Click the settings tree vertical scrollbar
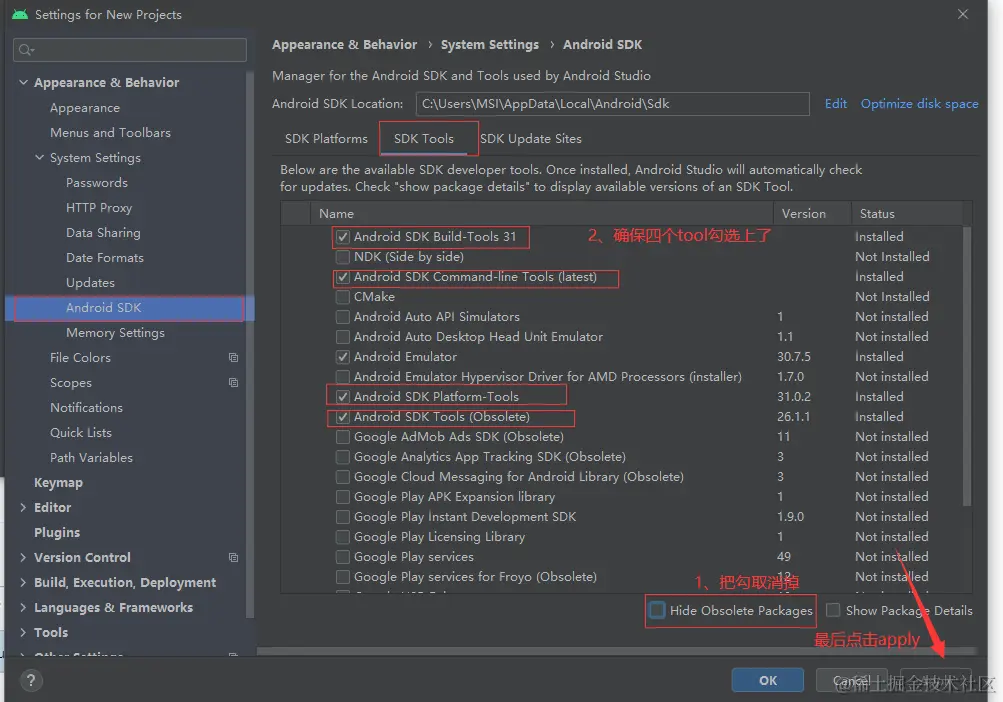The width and height of the screenshot is (1003, 702). (250, 346)
